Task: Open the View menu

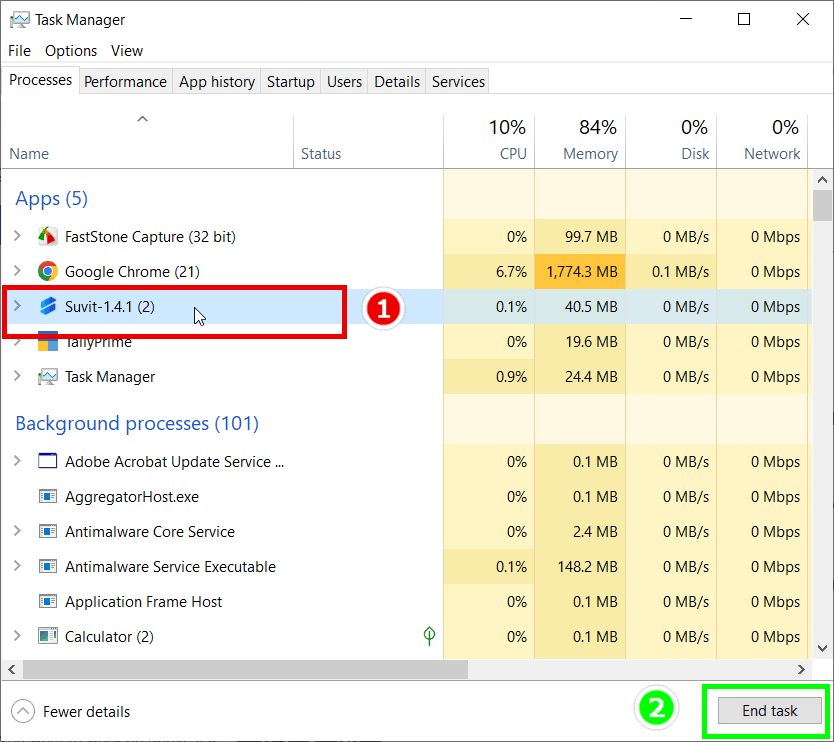Action: [x=127, y=51]
